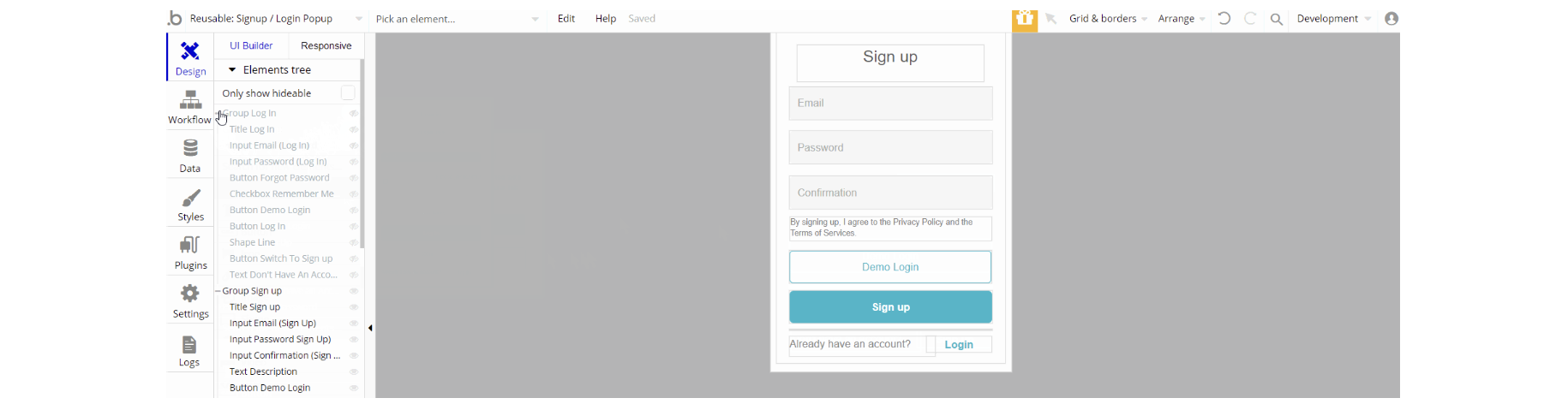Open the Styles section

pos(190,205)
